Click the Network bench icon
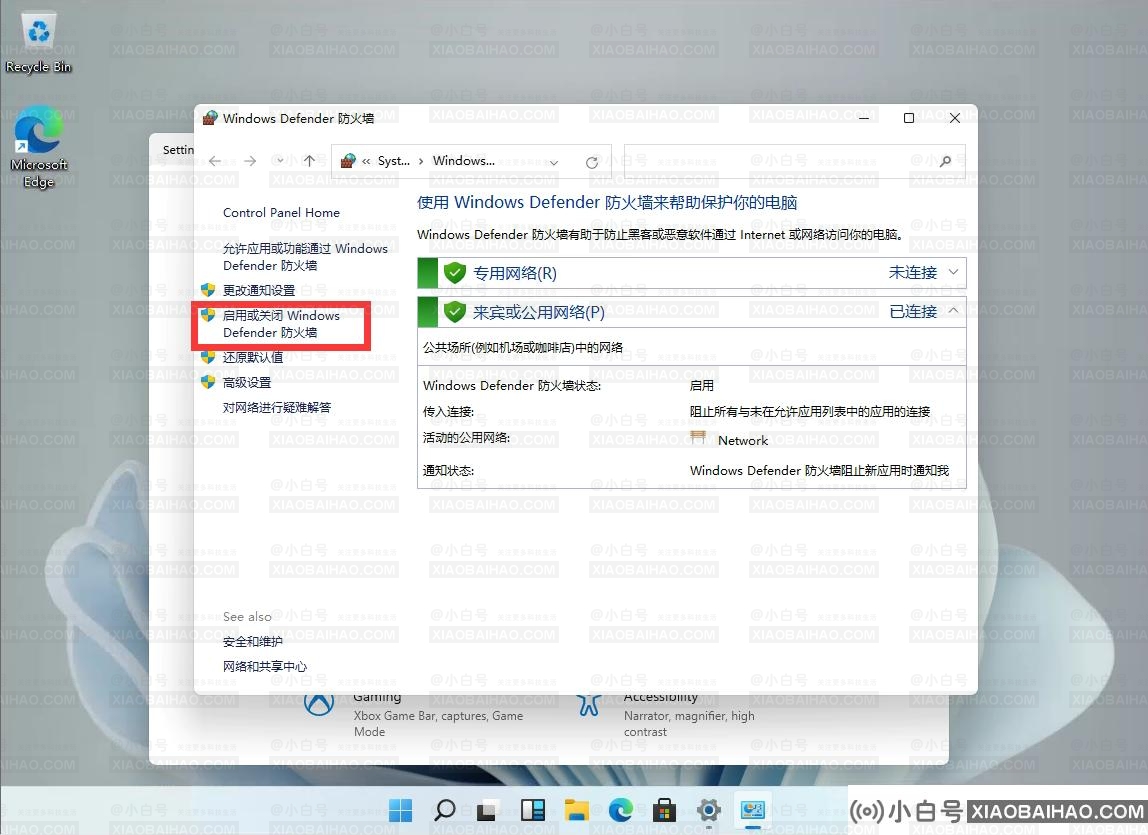The height and width of the screenshot is (835, 1148). tap(698, 438)
